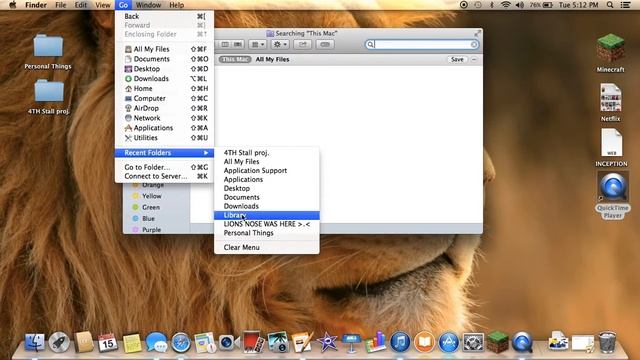Click the Edit Tags toolbar button
Image resolution: width=640 pixels, height=360 pixels.
point(325,44)
